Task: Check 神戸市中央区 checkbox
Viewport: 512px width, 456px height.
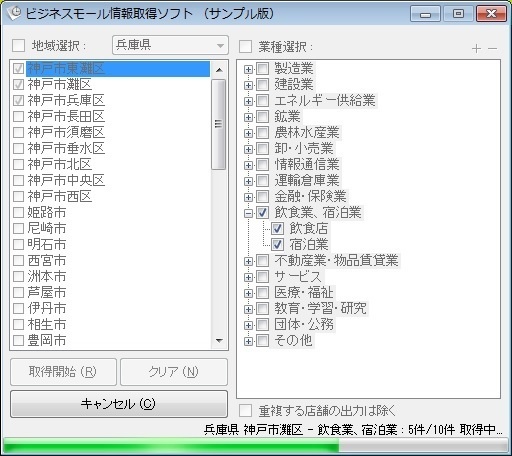Action: click(x=18, y=180)
